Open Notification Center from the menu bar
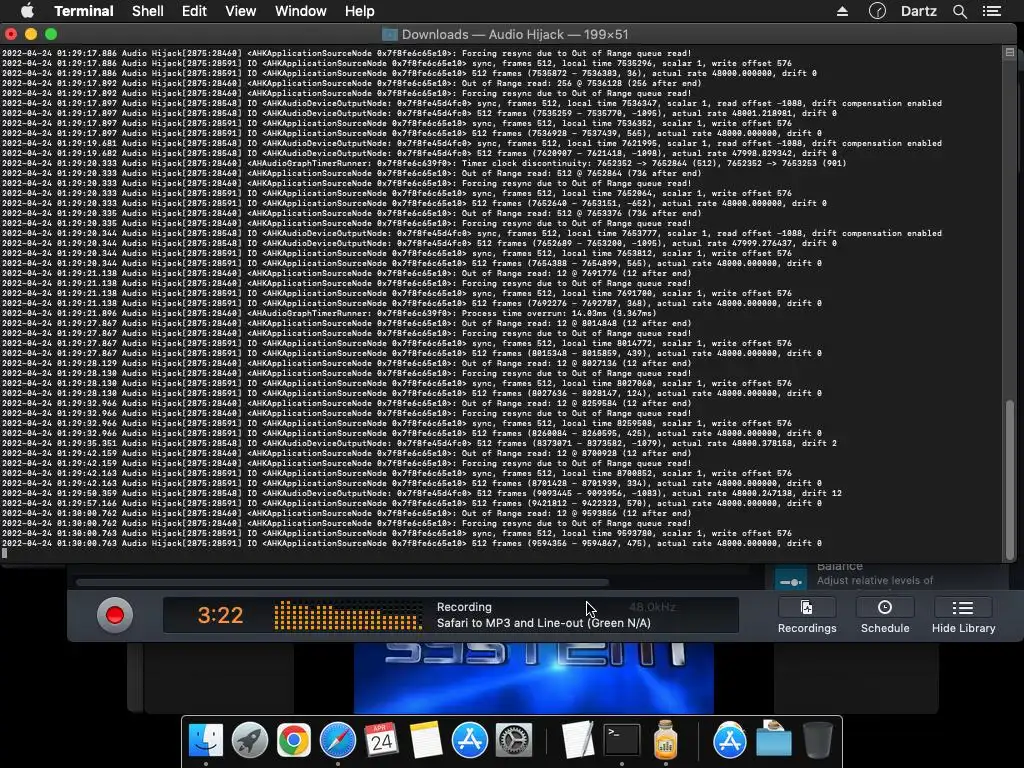Screen dimensions: 1024x768 (x=992, y=11)
